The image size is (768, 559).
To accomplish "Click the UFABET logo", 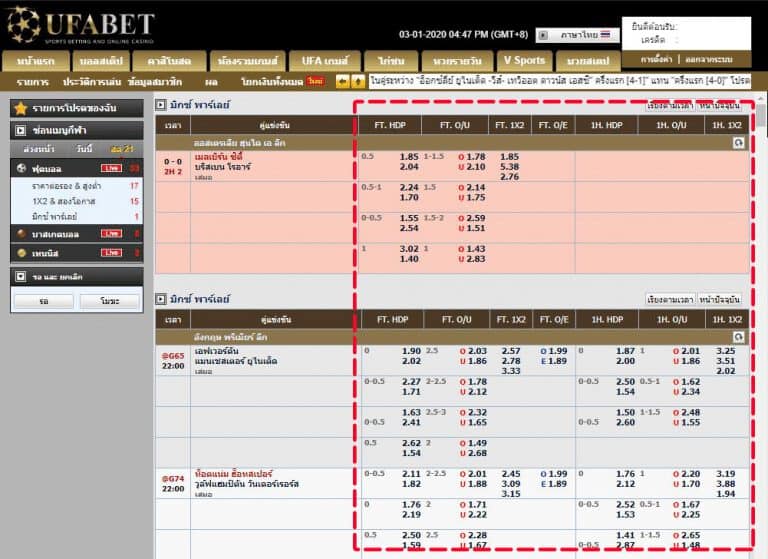I will coord(81,25).
